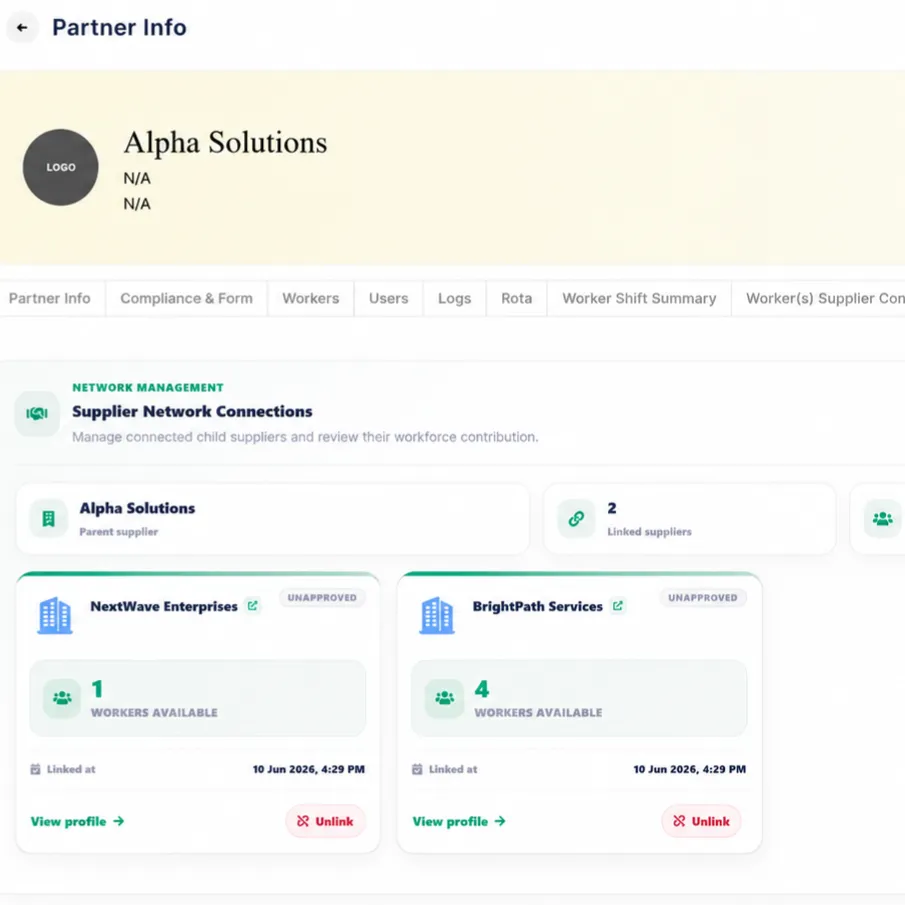Click the '4' workers available count
The height and width of the screenshot is (905, 905).
point(481,689)
